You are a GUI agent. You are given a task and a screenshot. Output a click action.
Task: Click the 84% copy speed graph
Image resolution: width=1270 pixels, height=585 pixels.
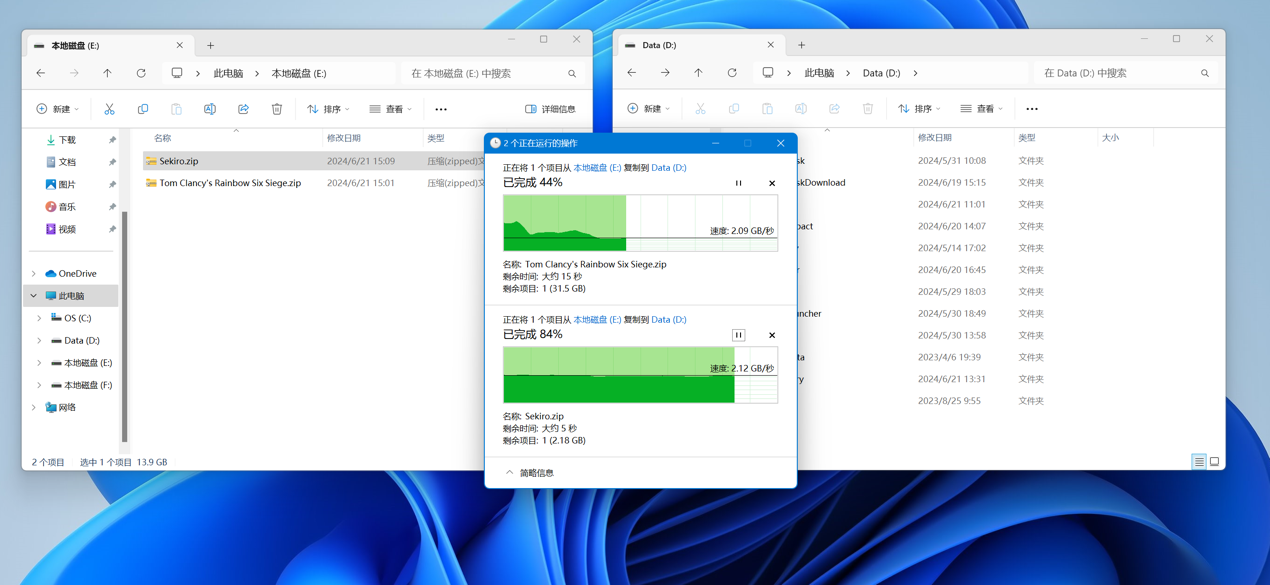(640, 375)
